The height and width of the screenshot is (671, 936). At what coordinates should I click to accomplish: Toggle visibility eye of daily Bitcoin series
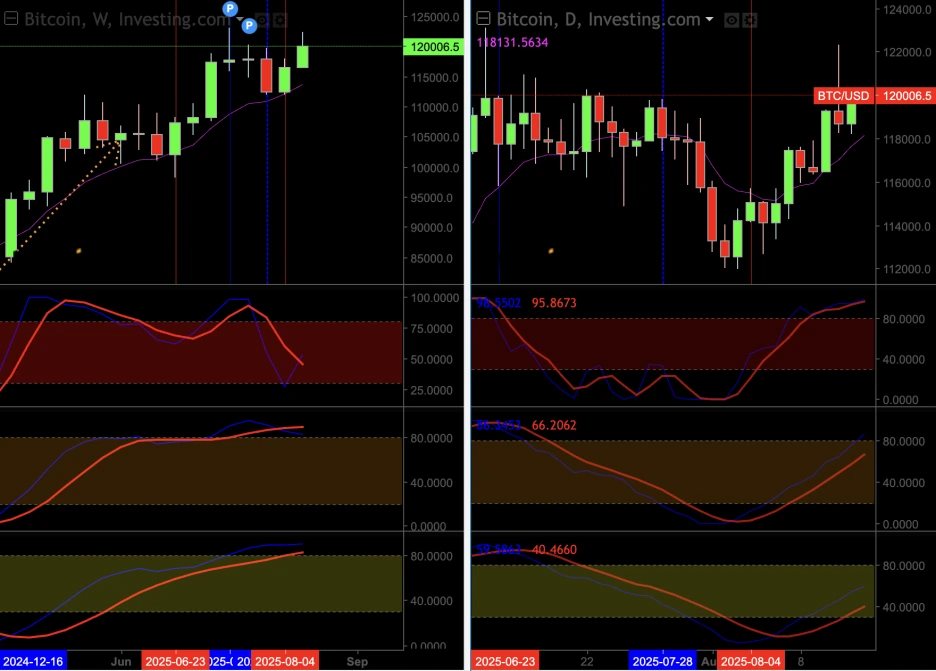point(731,20)
